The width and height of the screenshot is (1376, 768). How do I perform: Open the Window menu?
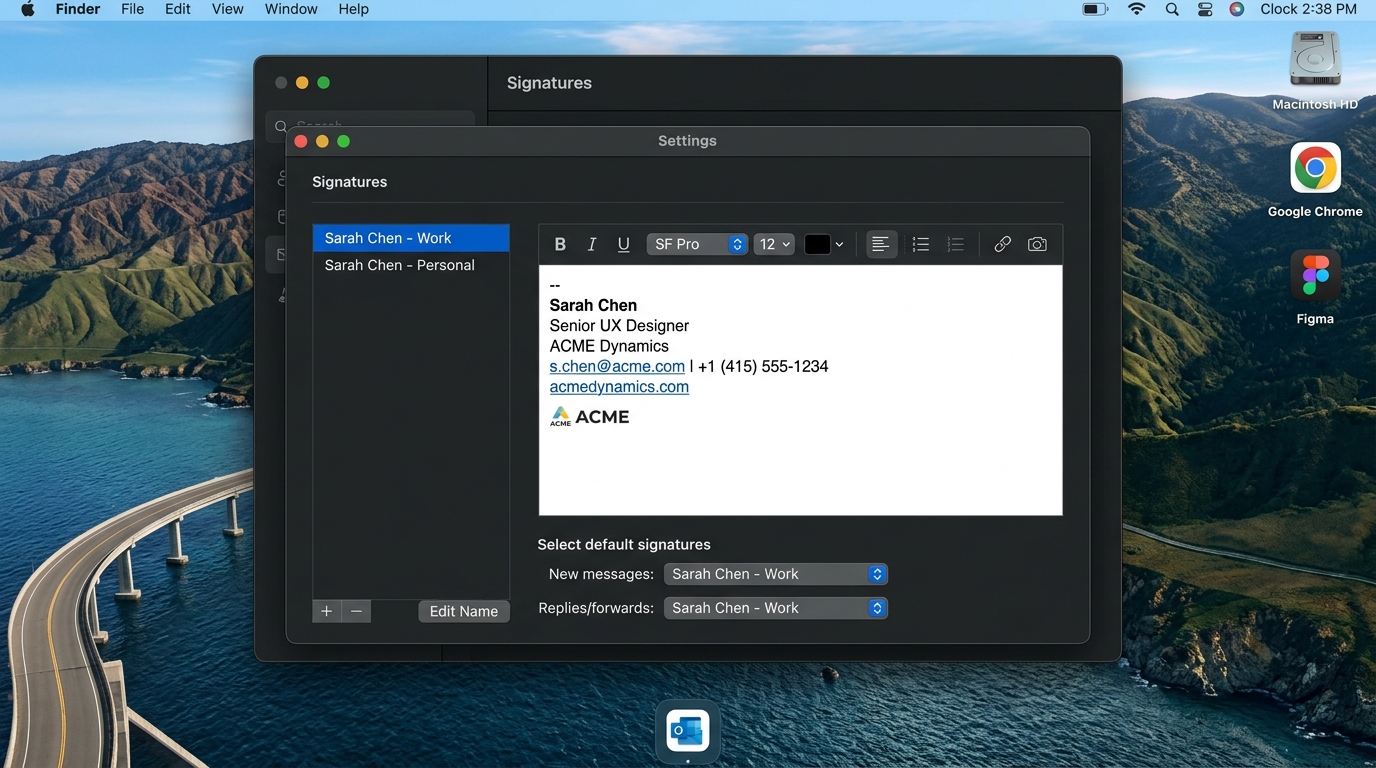point(291,9)
